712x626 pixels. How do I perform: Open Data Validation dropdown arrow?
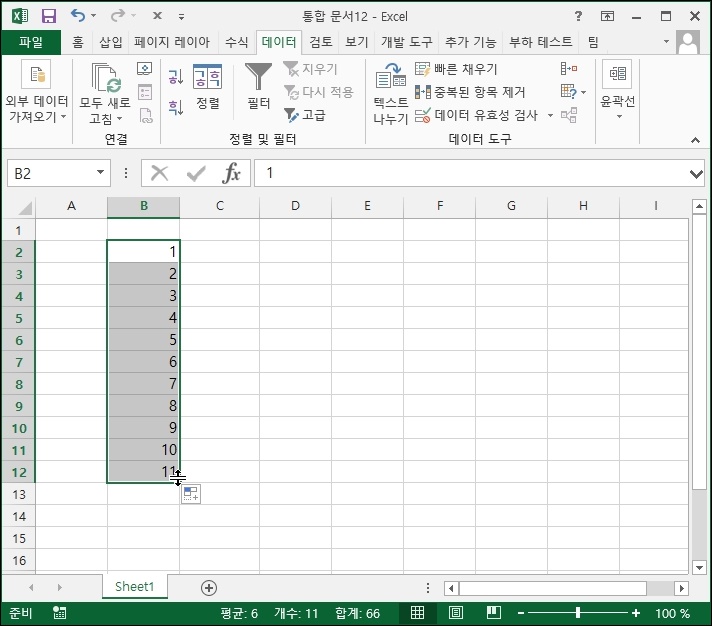[550, 115]
